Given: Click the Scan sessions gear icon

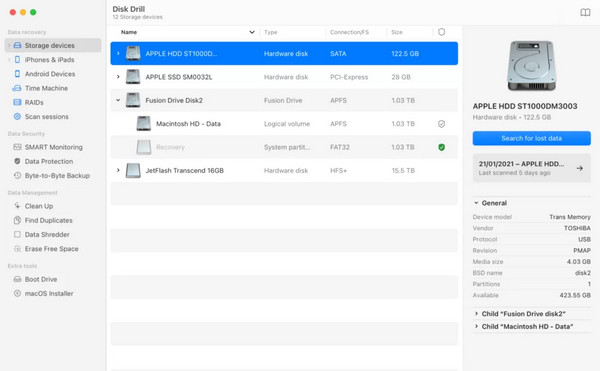Looking at the screenshot, I should (17, 116).
